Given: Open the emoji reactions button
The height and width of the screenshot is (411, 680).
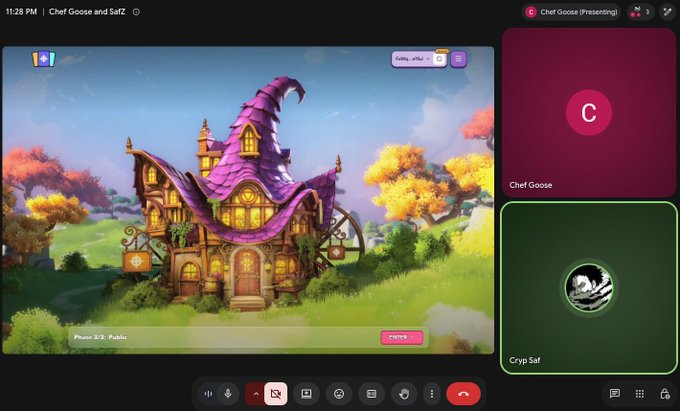Looking at the screenshot, I should coord(339,394).
